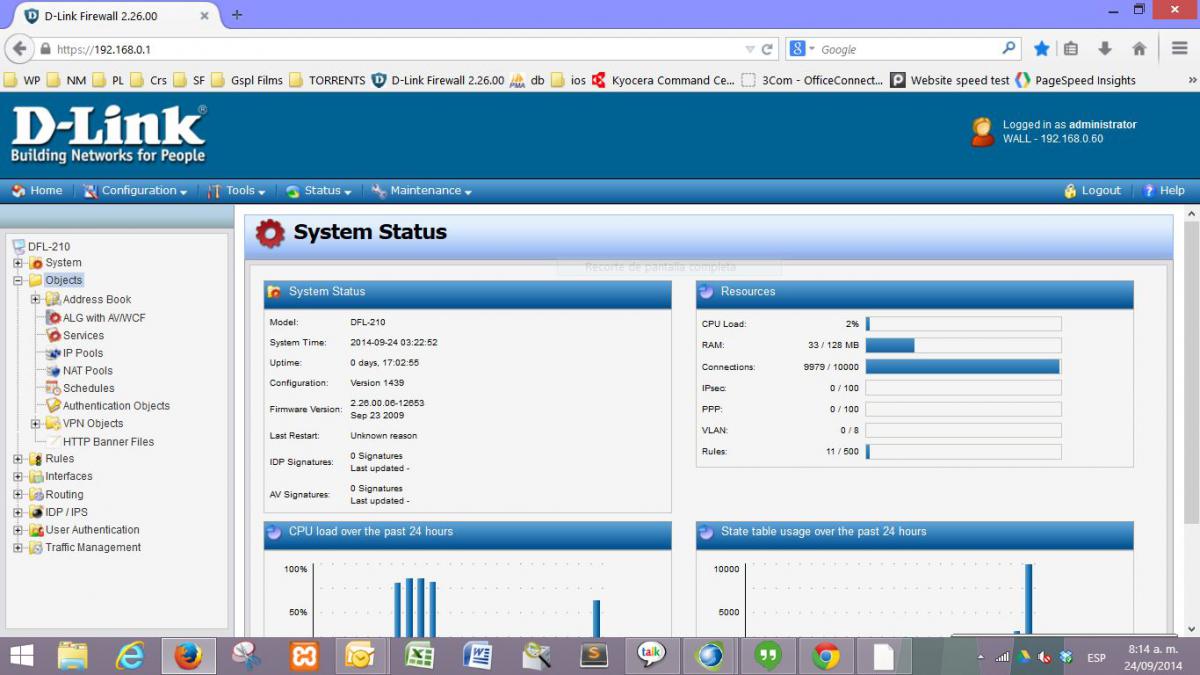Expand the Routing tree node
The image size is (1200, 675).
[x=18, y=494]
